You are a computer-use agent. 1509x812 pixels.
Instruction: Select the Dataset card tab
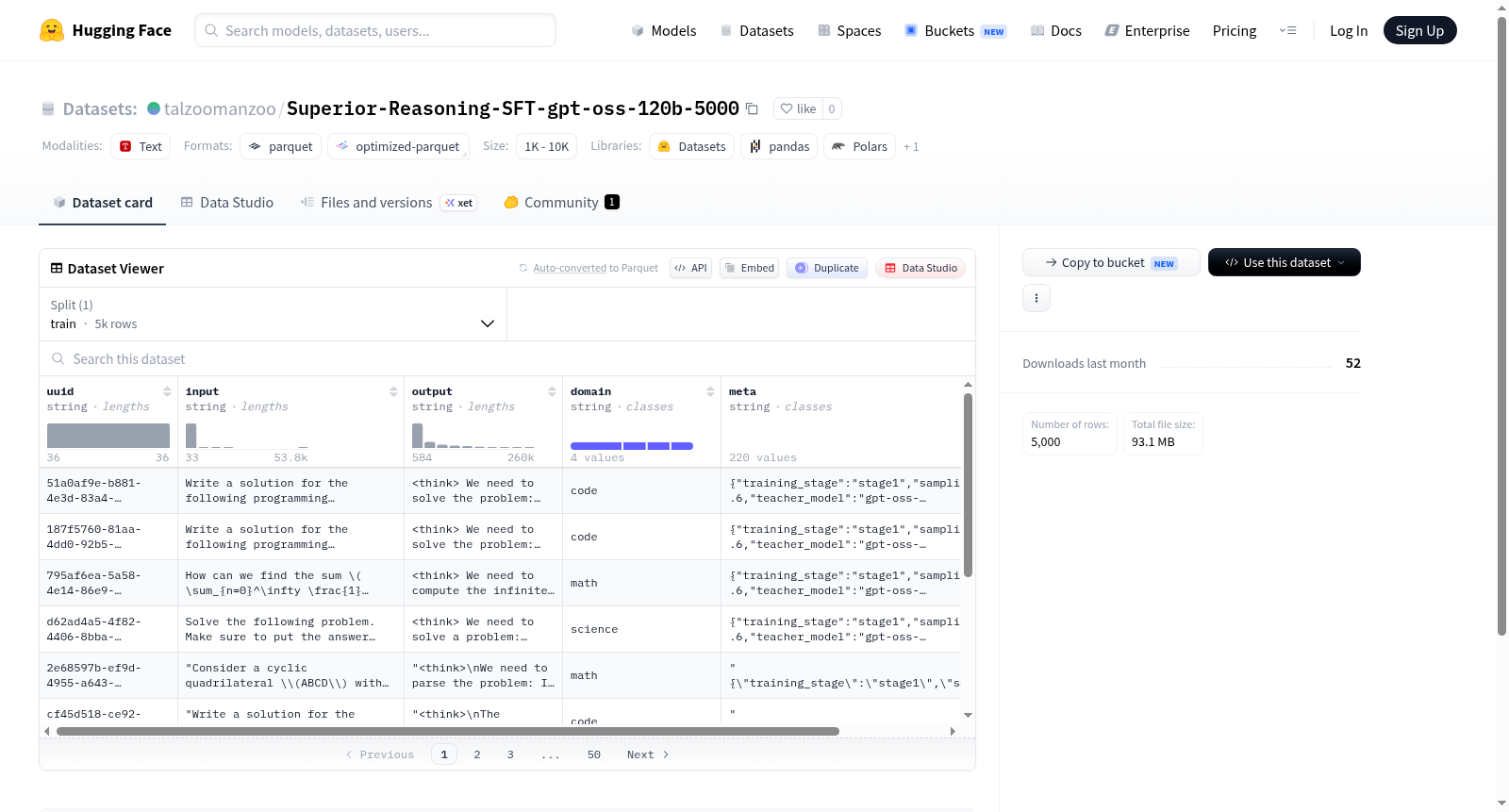[102, 202]
